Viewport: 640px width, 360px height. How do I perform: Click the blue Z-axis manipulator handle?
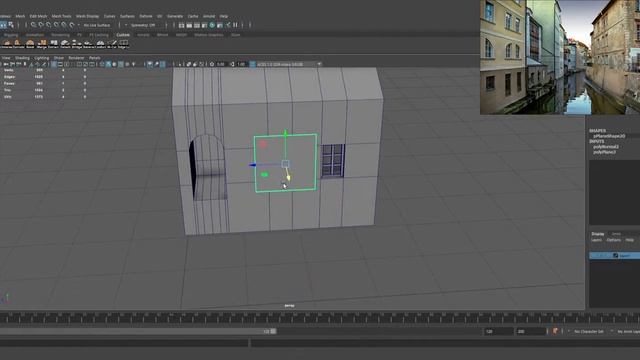coord(253,165)
